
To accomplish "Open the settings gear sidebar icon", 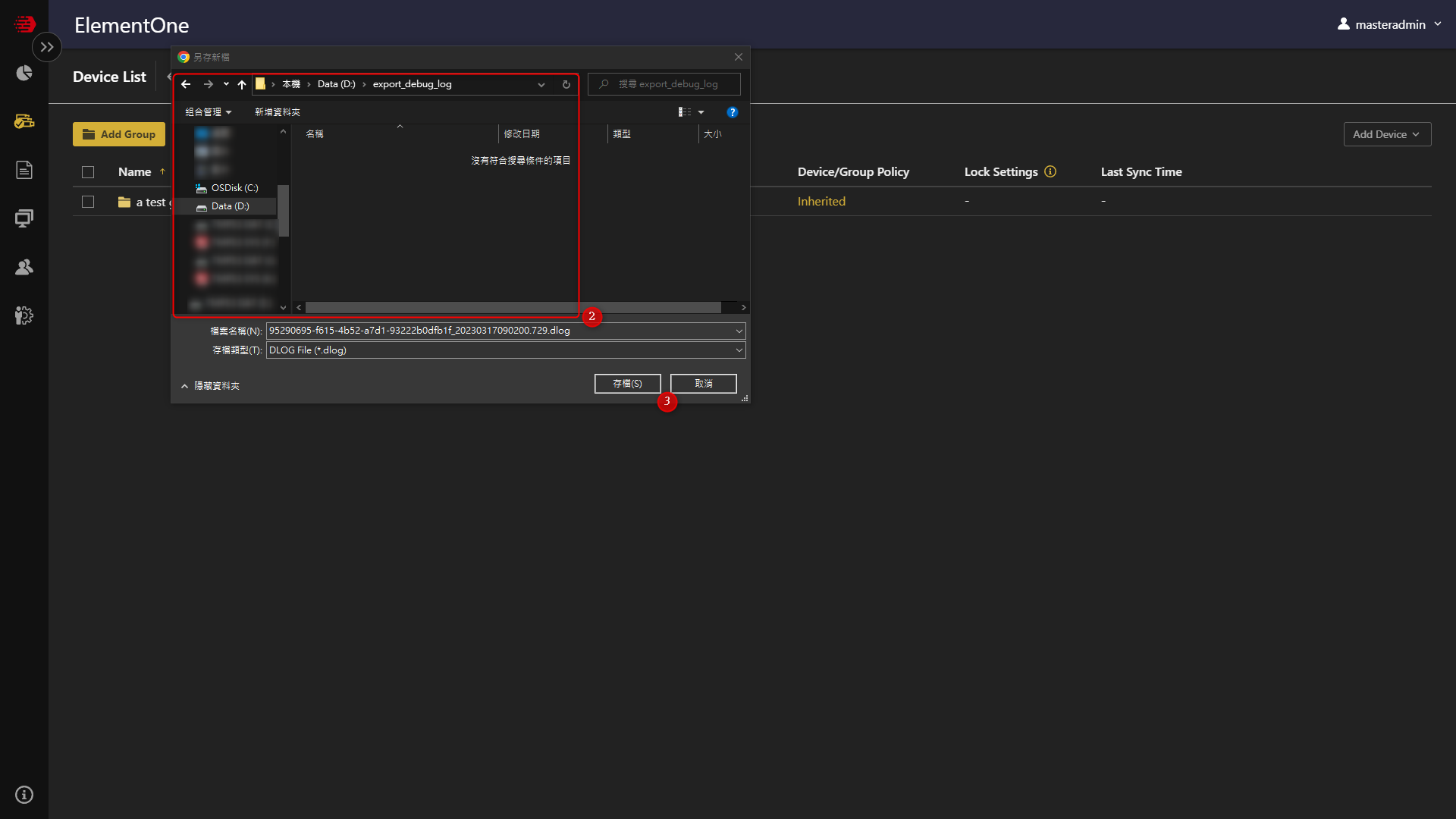I will pyautogui.click(x=24, y=315).
